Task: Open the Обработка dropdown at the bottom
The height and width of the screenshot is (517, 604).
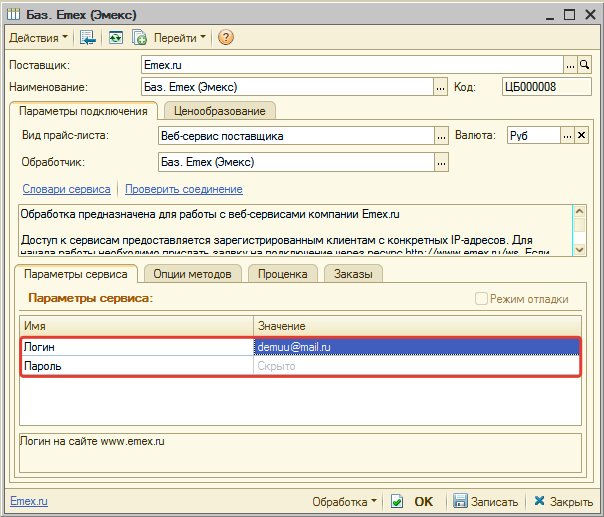Action: [344, 501]
